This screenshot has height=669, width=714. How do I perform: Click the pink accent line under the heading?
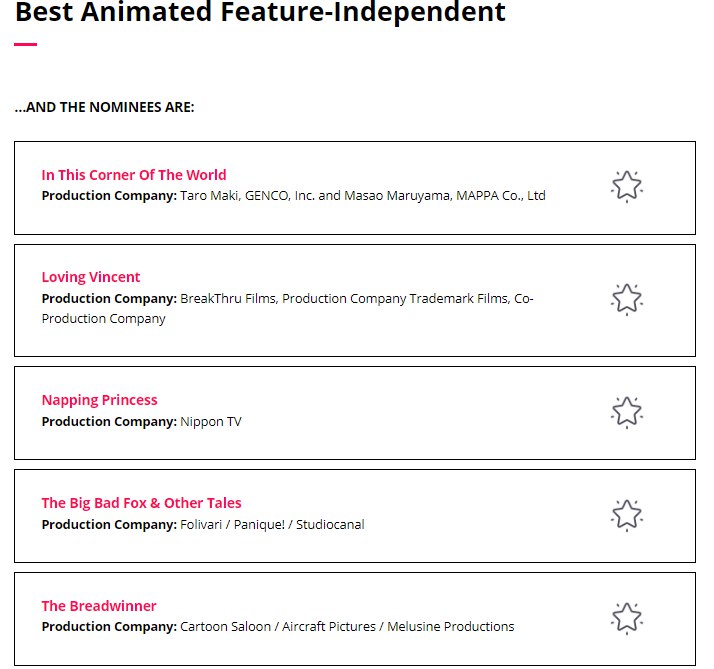(x=26, y=45)
